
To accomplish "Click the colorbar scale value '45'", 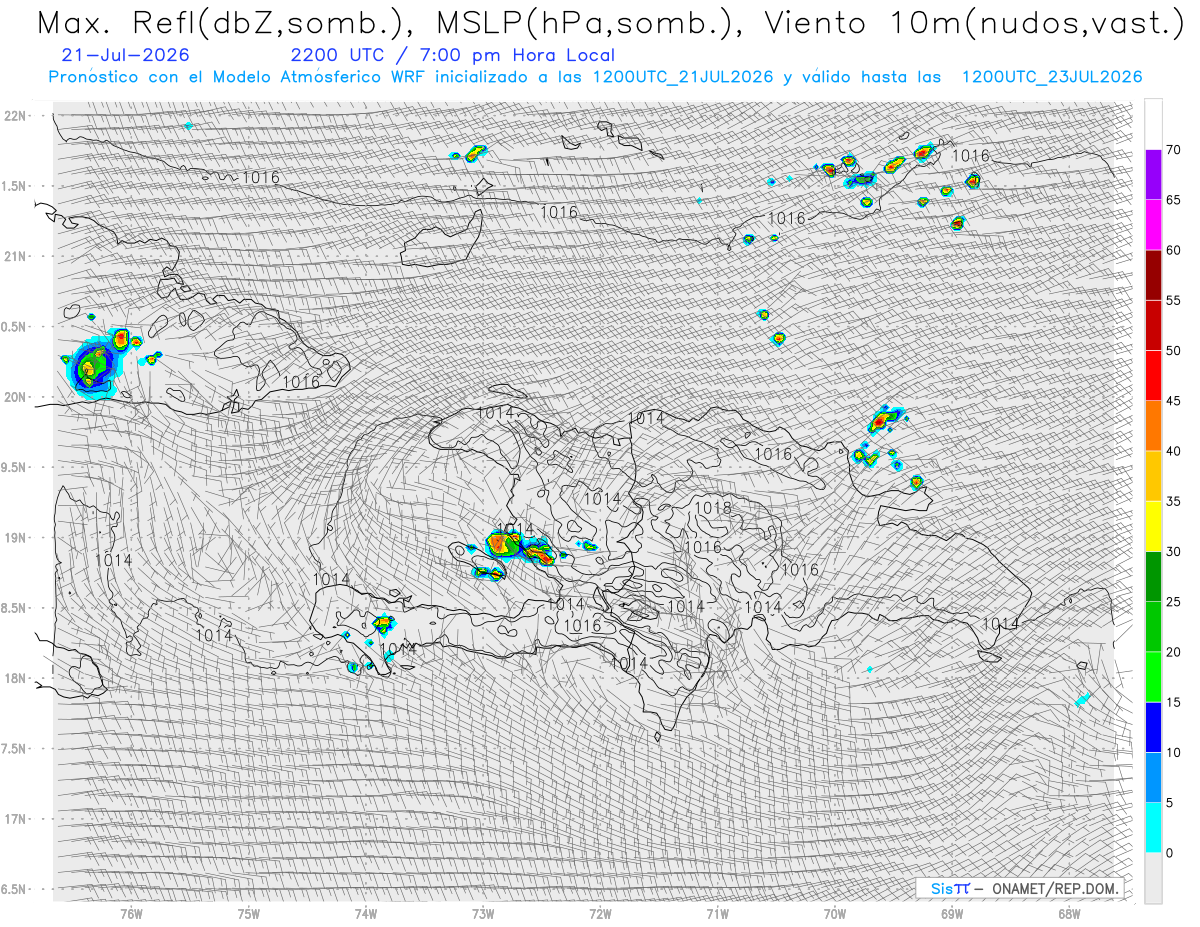I will (x=1174, y=401).
